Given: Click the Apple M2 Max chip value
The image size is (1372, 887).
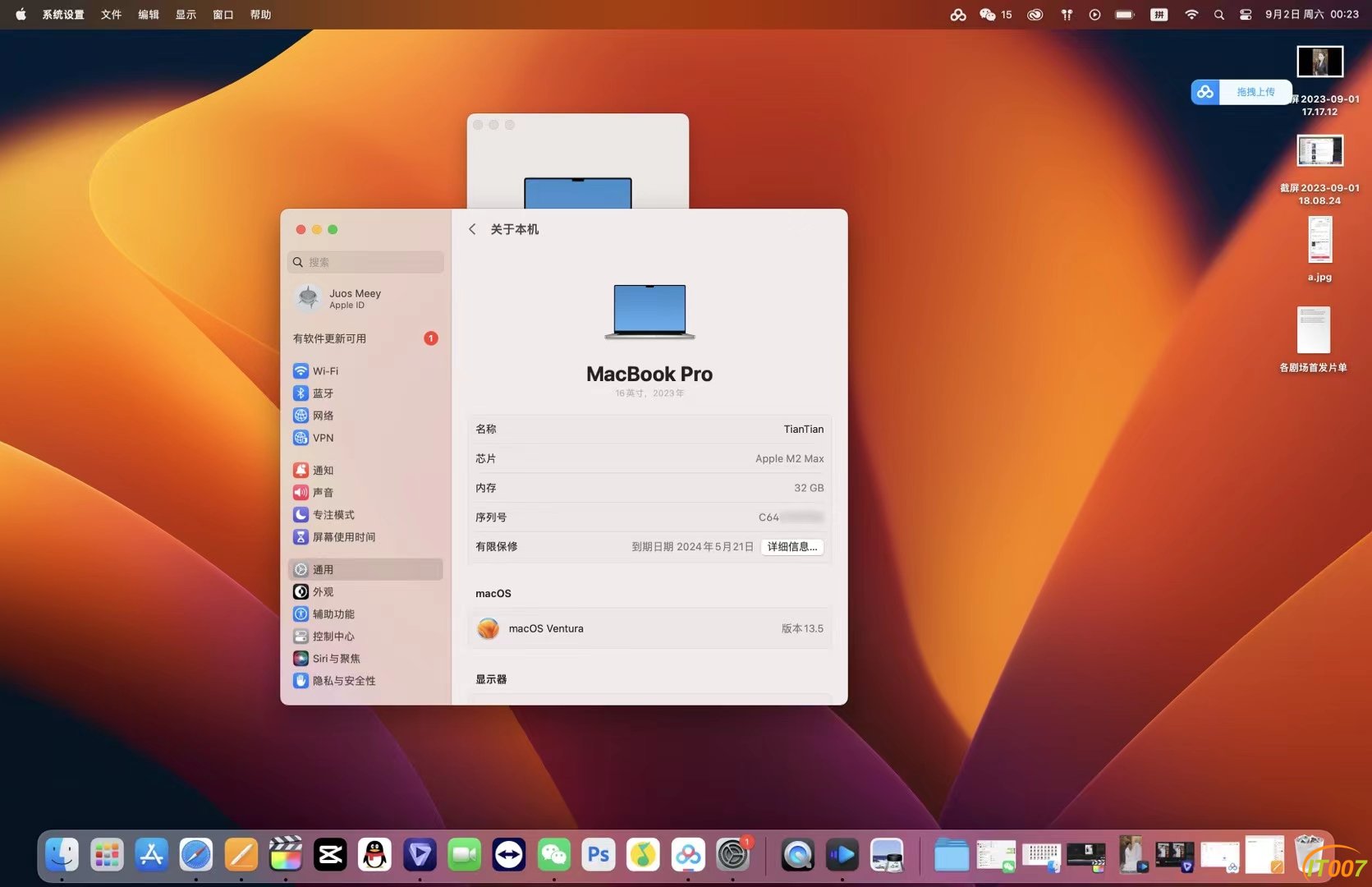Looking at the screenshot, I should pos(789,458).
